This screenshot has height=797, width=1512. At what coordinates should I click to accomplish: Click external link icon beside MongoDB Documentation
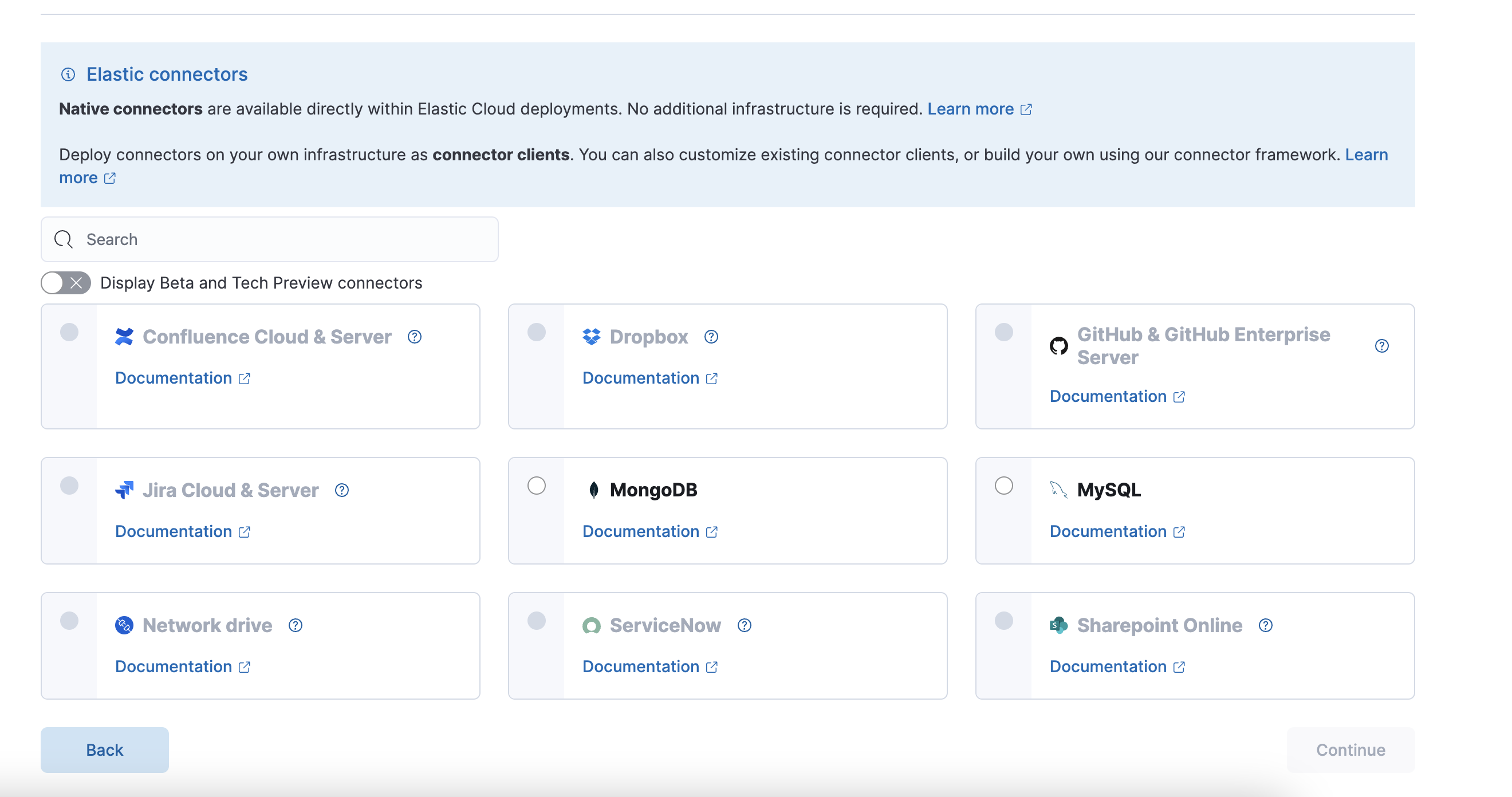[711, 532]
